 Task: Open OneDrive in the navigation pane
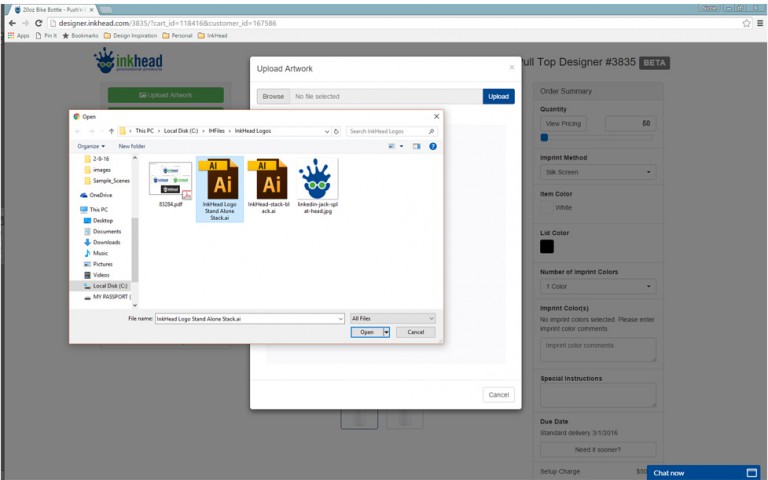pyautogui.click(x=101, y=195)
